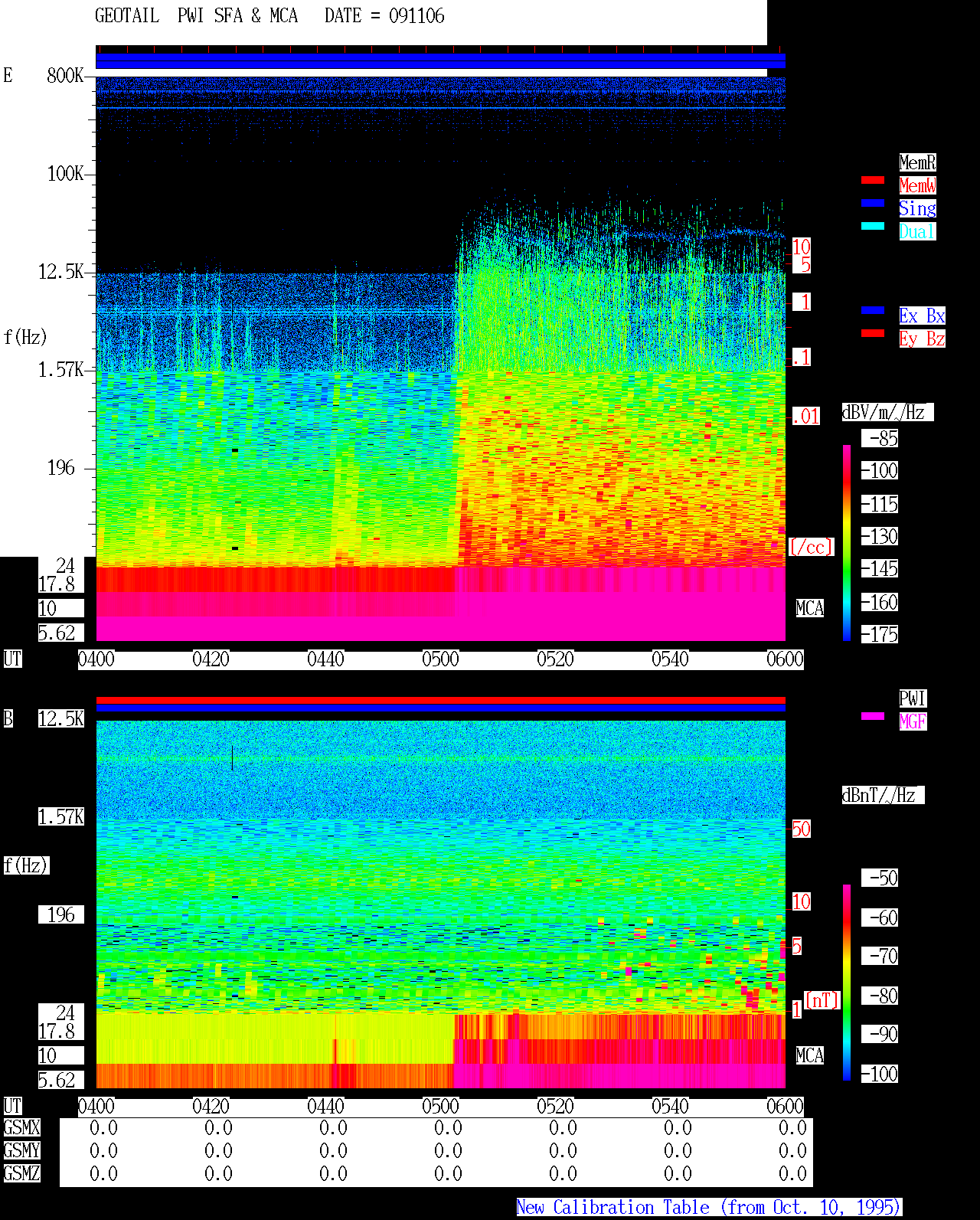
Task: Click the -145 color scale value
Action: point(880,568)
